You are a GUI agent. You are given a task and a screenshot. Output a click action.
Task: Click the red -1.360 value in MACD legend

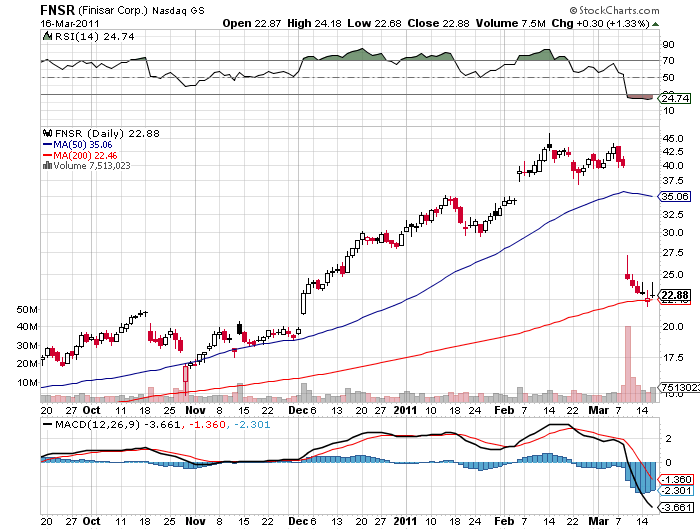tap(207, 425)
